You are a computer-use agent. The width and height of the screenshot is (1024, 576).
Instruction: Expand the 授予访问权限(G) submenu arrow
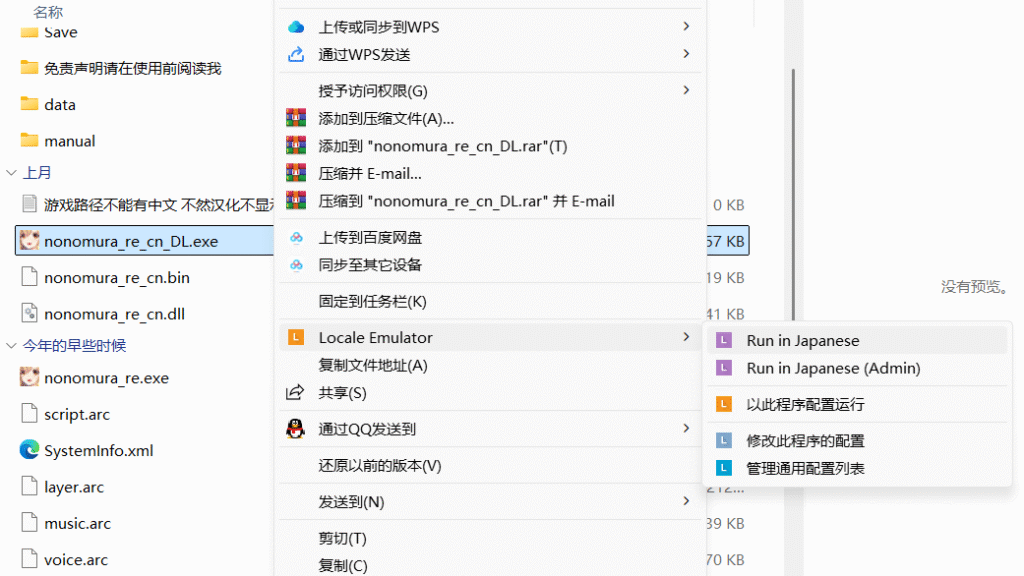686,91
